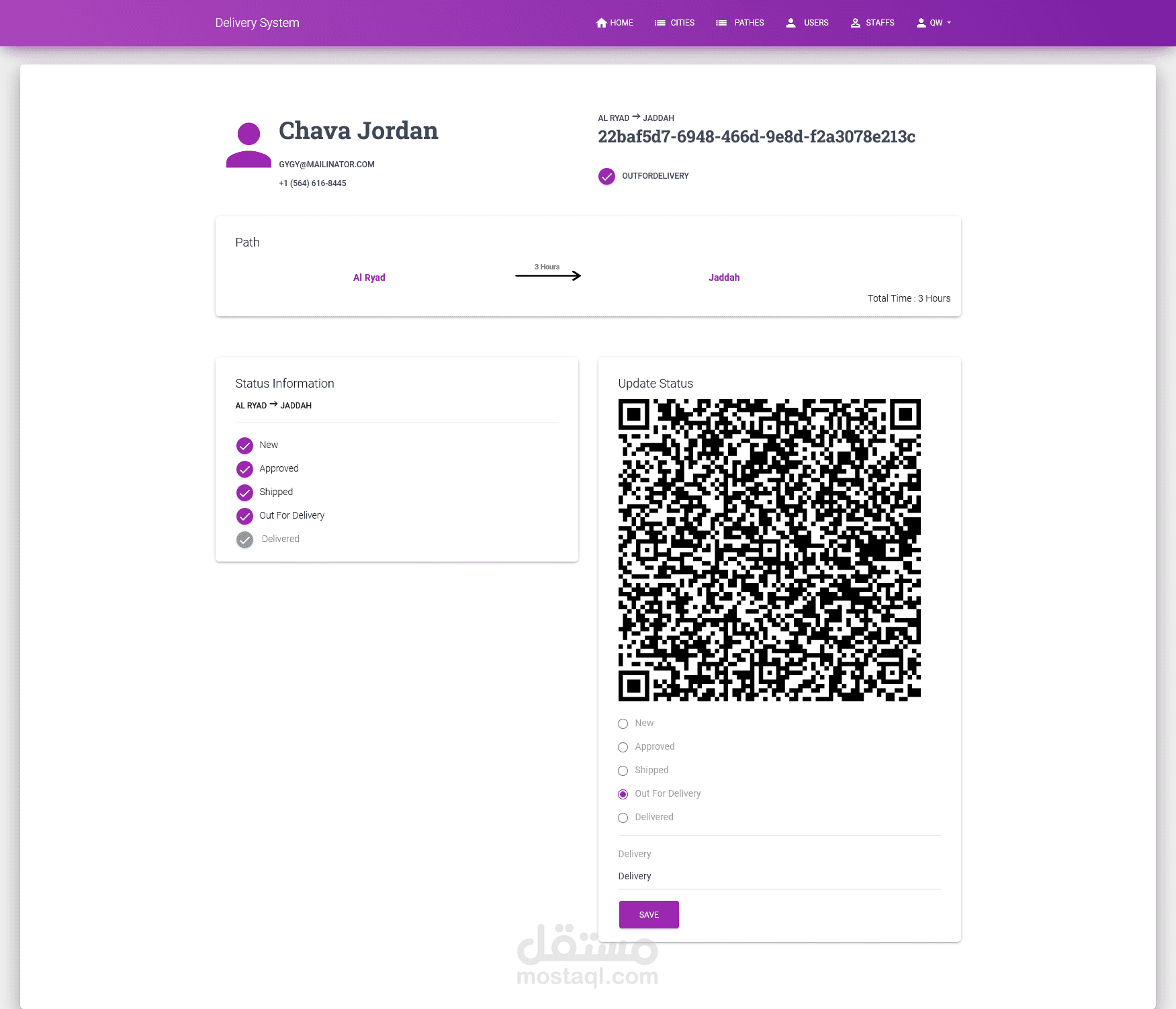Click the grey Delivered check icon
The image size is (1176, 1009).
pyautogui.click(x=244, y=539)
